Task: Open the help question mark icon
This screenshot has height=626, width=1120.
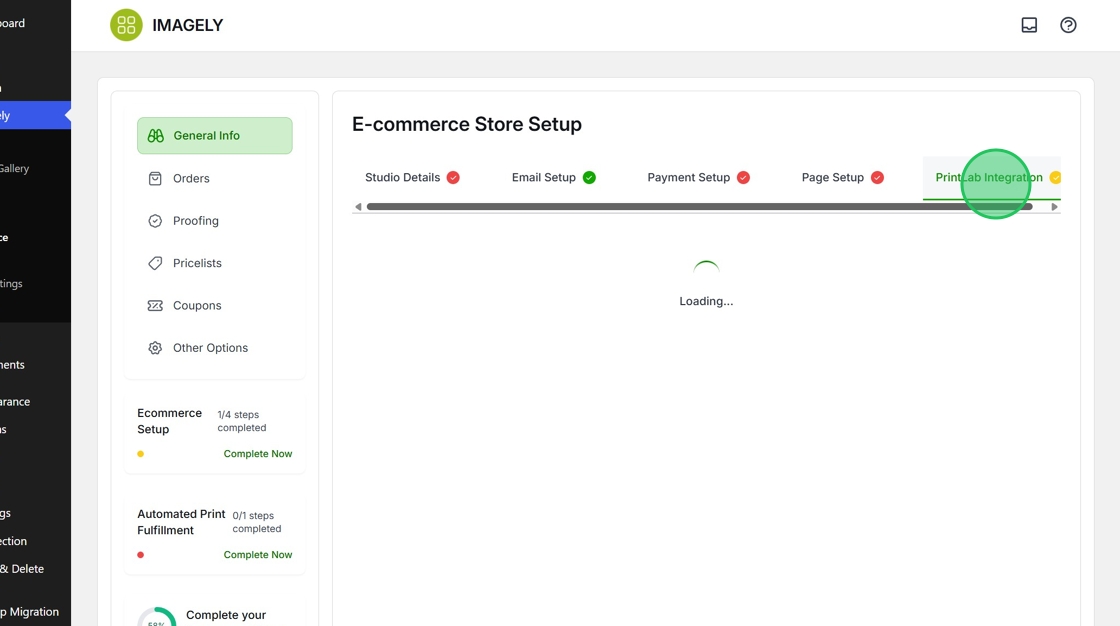Action: click(x=1069, y=25)
